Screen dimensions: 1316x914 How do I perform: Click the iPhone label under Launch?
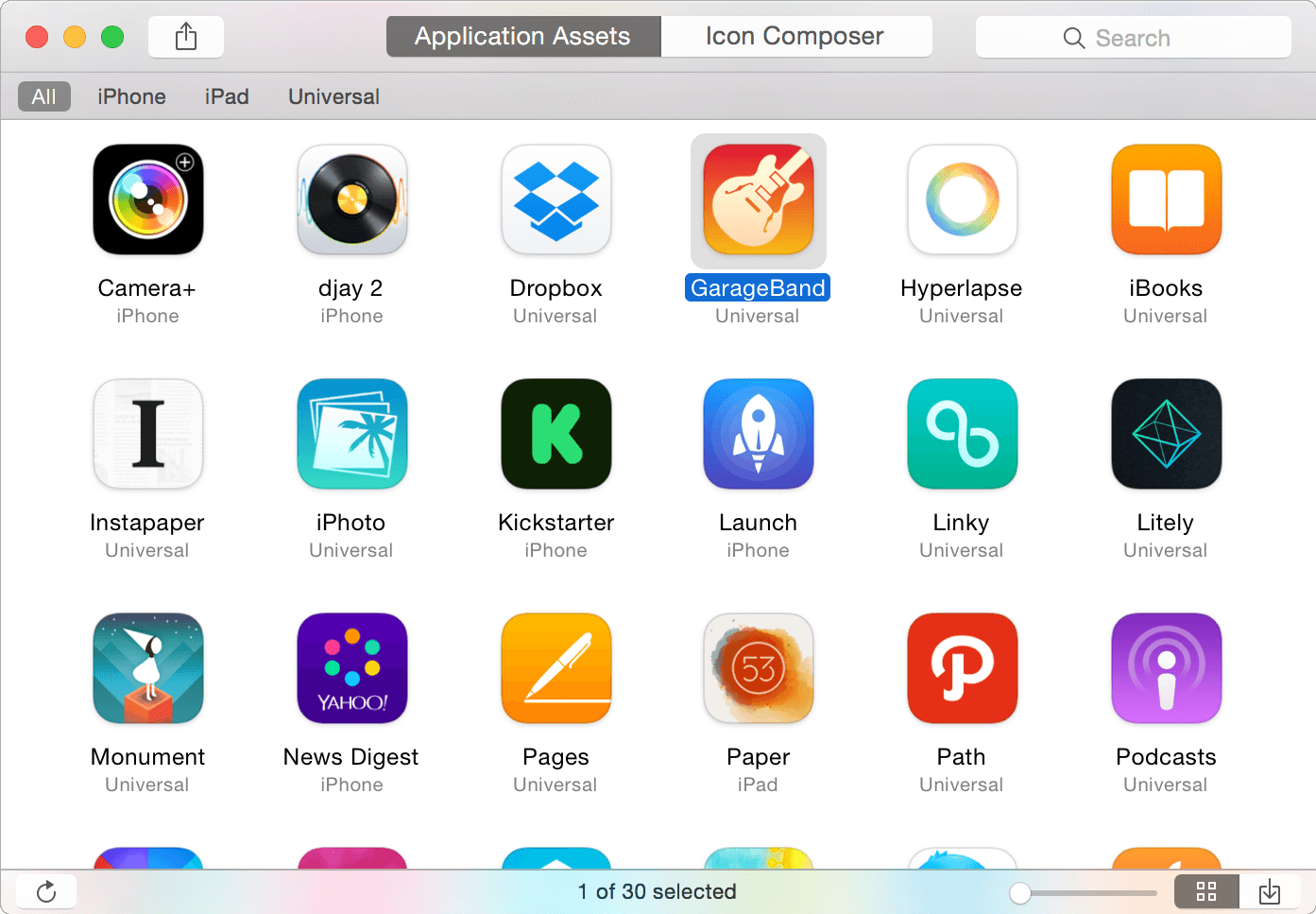[x=758, y=550]
